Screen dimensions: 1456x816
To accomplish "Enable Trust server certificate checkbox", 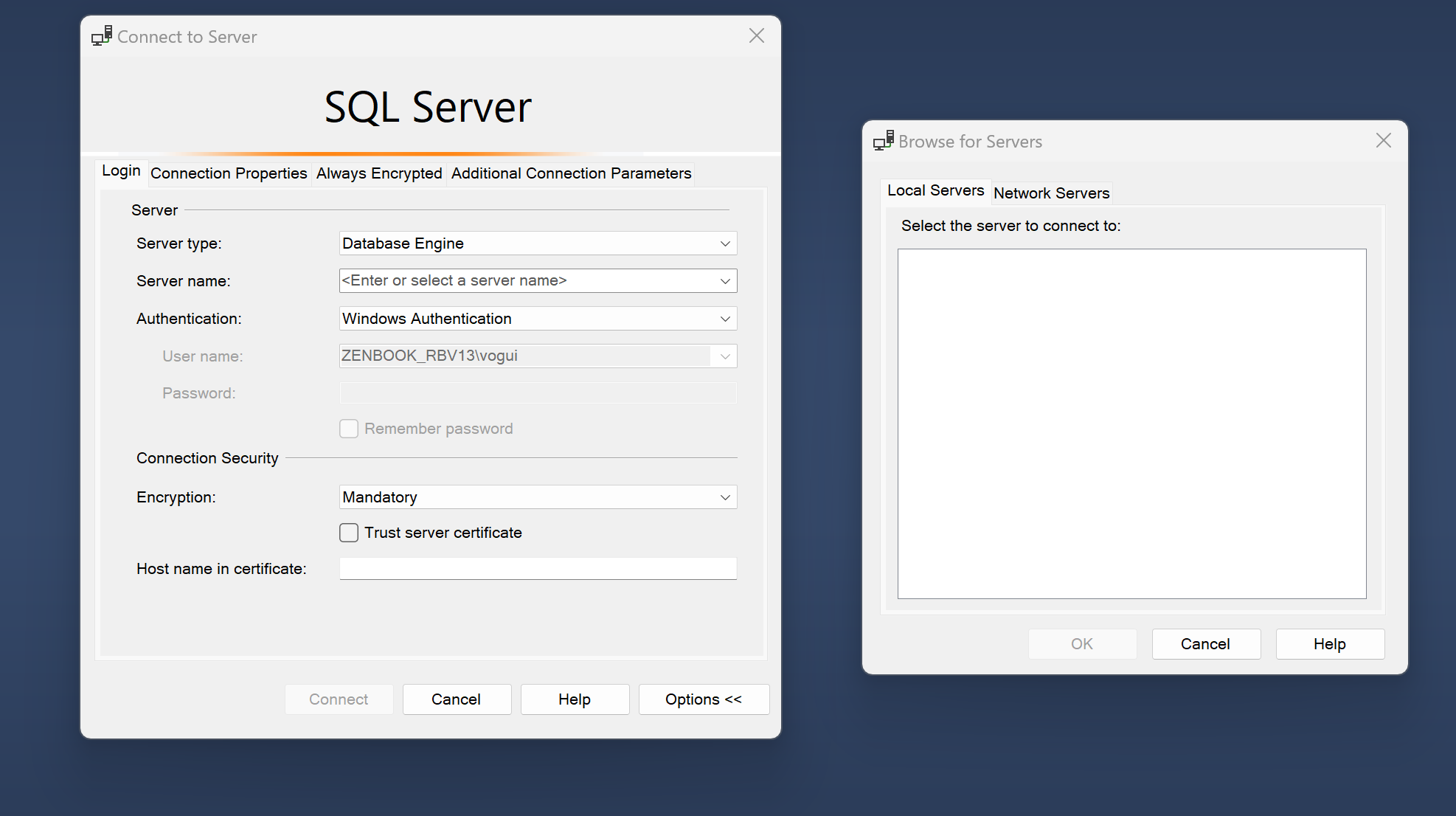I will [x=349, y=533].
